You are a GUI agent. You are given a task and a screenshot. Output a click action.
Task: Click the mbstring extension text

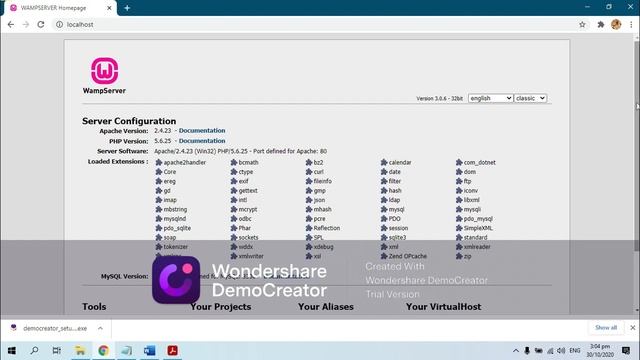coord(175,209)
